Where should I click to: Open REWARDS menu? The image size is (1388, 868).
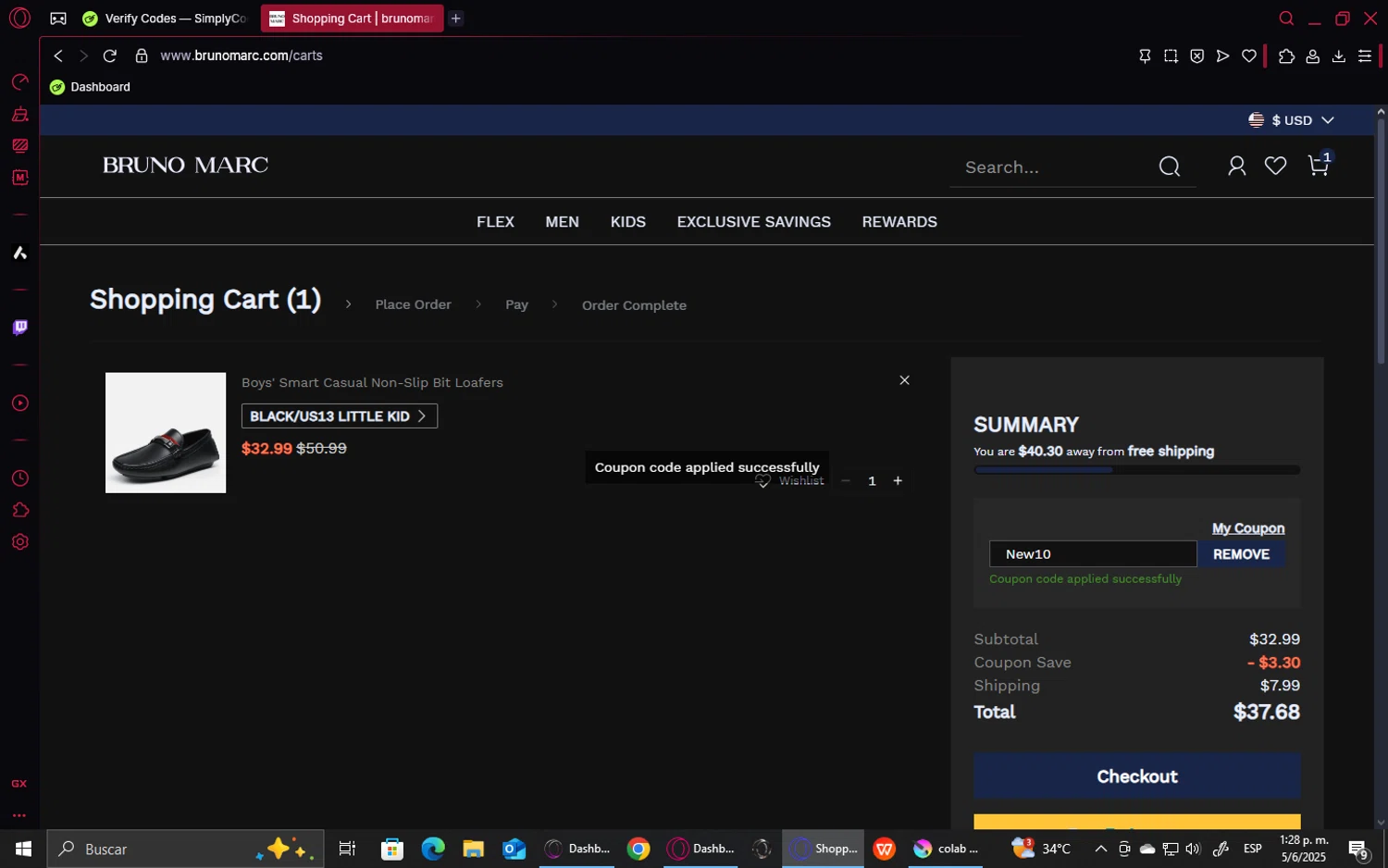click(899, 222)
